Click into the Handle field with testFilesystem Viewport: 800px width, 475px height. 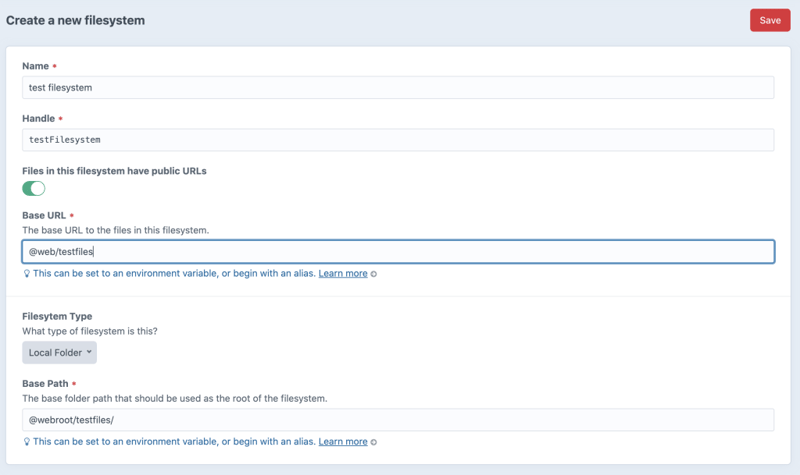tap(398, 140)
